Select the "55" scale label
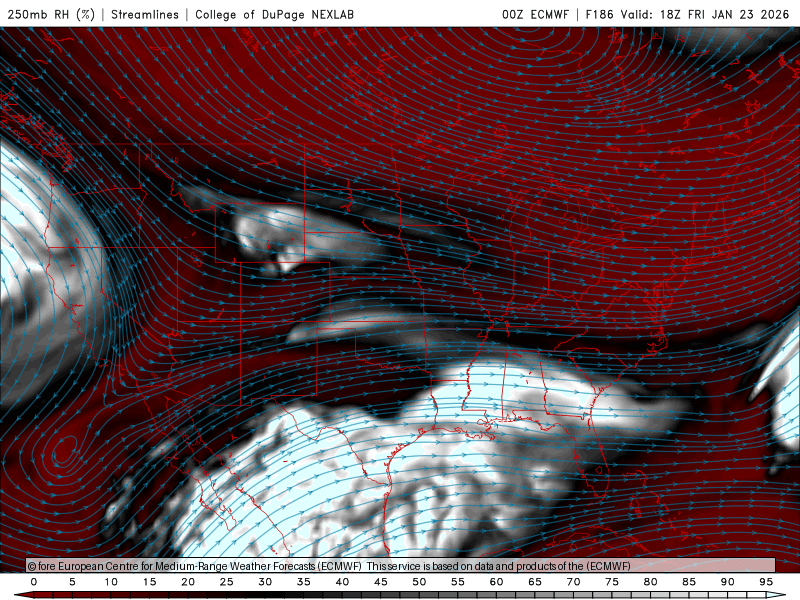Screen dimensions: 800x600 pyautogui.click(x=458, y=582)
